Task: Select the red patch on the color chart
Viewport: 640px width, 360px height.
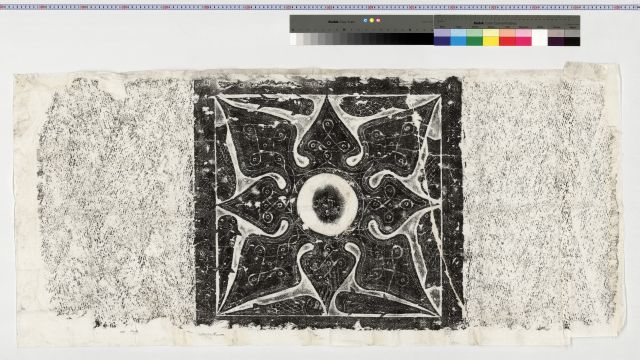Action: coord(507,41)
